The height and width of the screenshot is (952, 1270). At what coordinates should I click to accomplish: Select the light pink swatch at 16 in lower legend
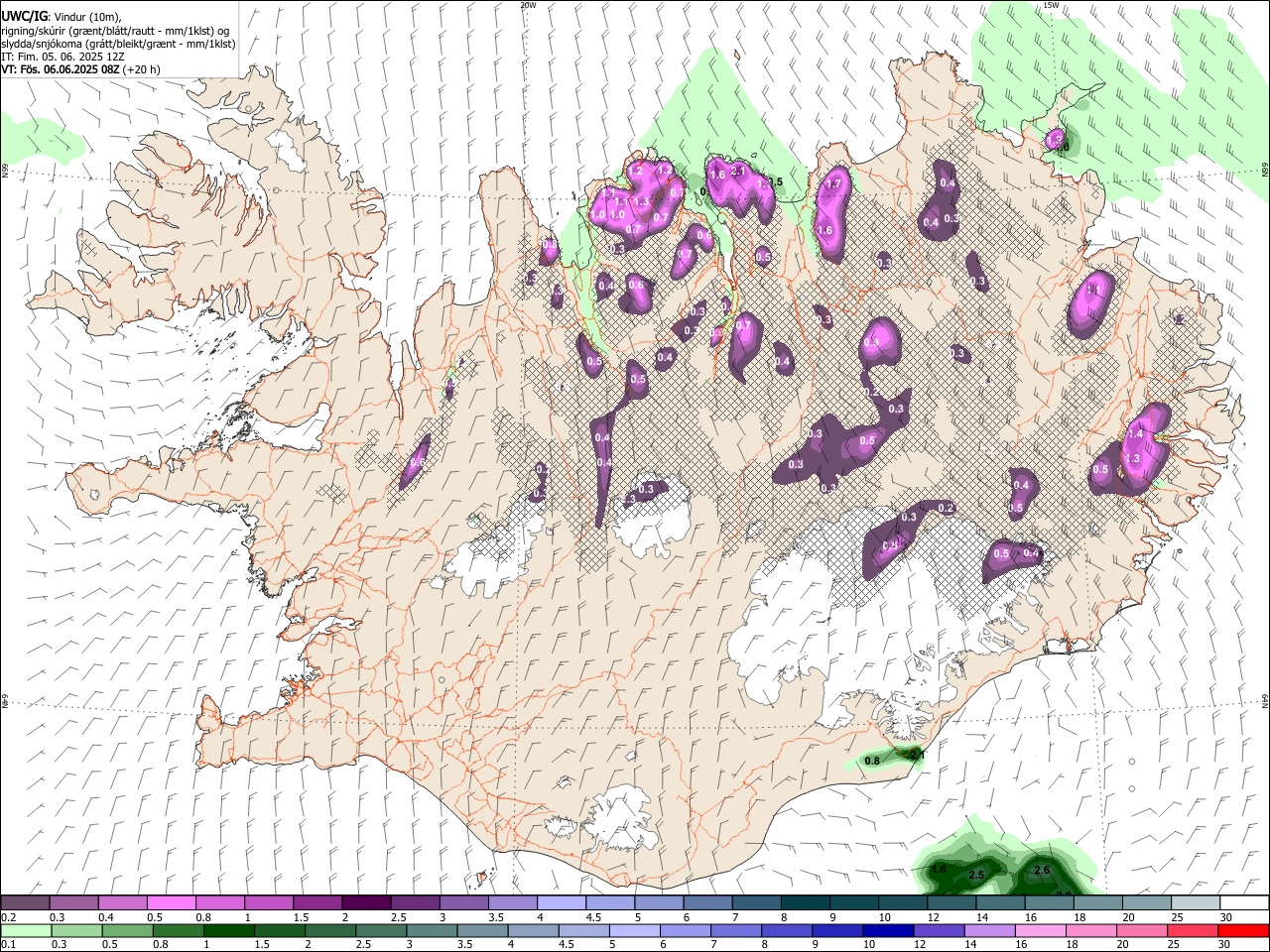coord(1040,930)
